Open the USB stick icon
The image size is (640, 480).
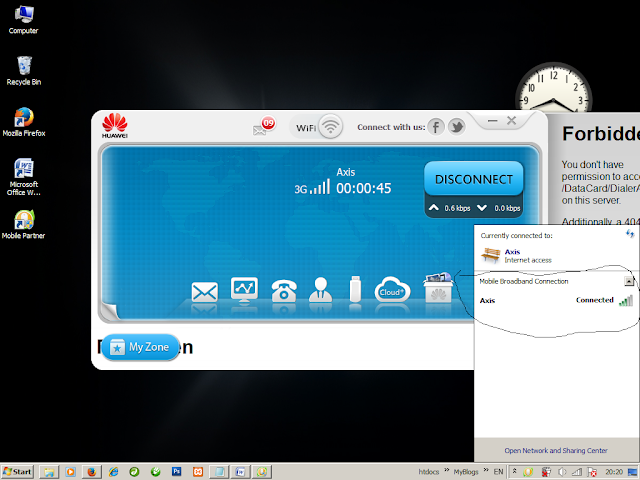356,289
